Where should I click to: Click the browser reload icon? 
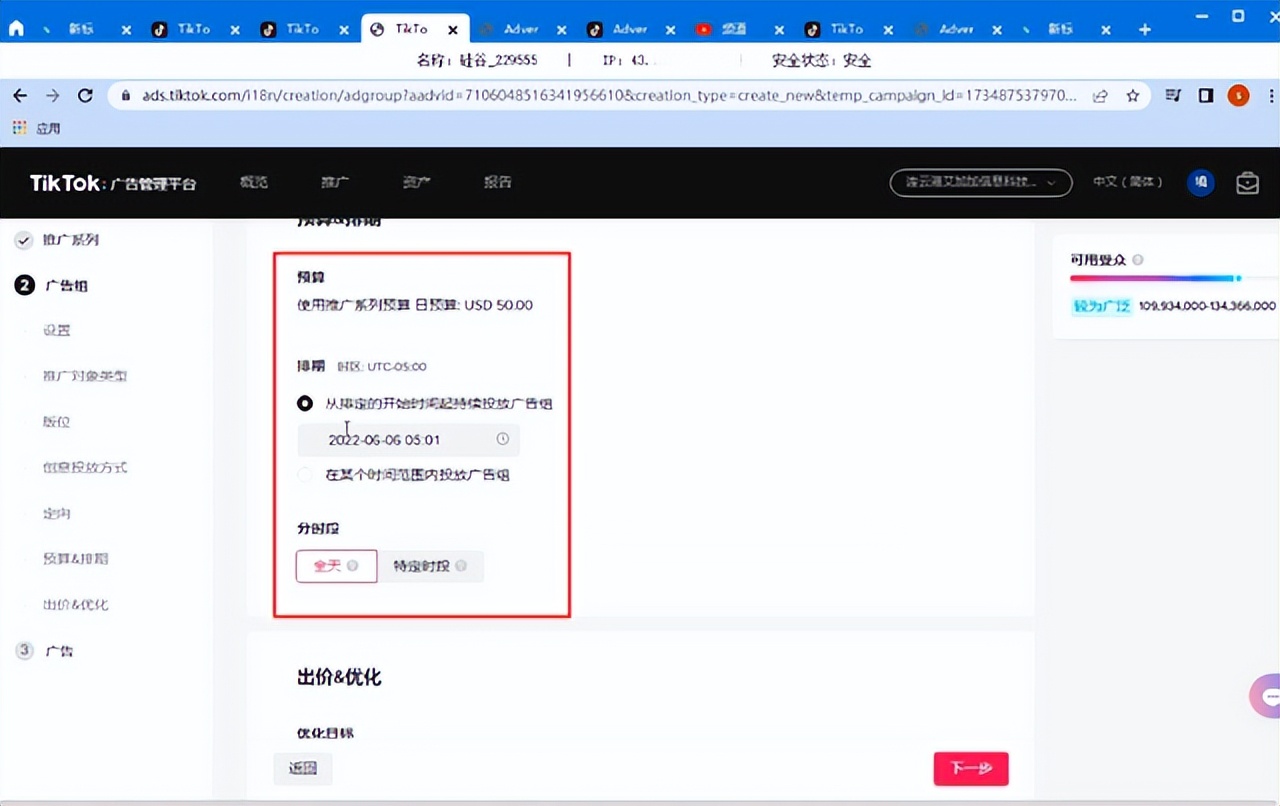pyautogui.click(x=85, y=96)
